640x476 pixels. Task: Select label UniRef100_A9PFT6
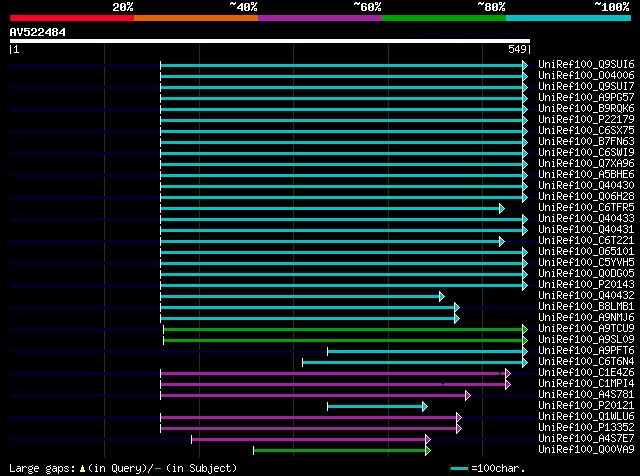tap(586, 351)
